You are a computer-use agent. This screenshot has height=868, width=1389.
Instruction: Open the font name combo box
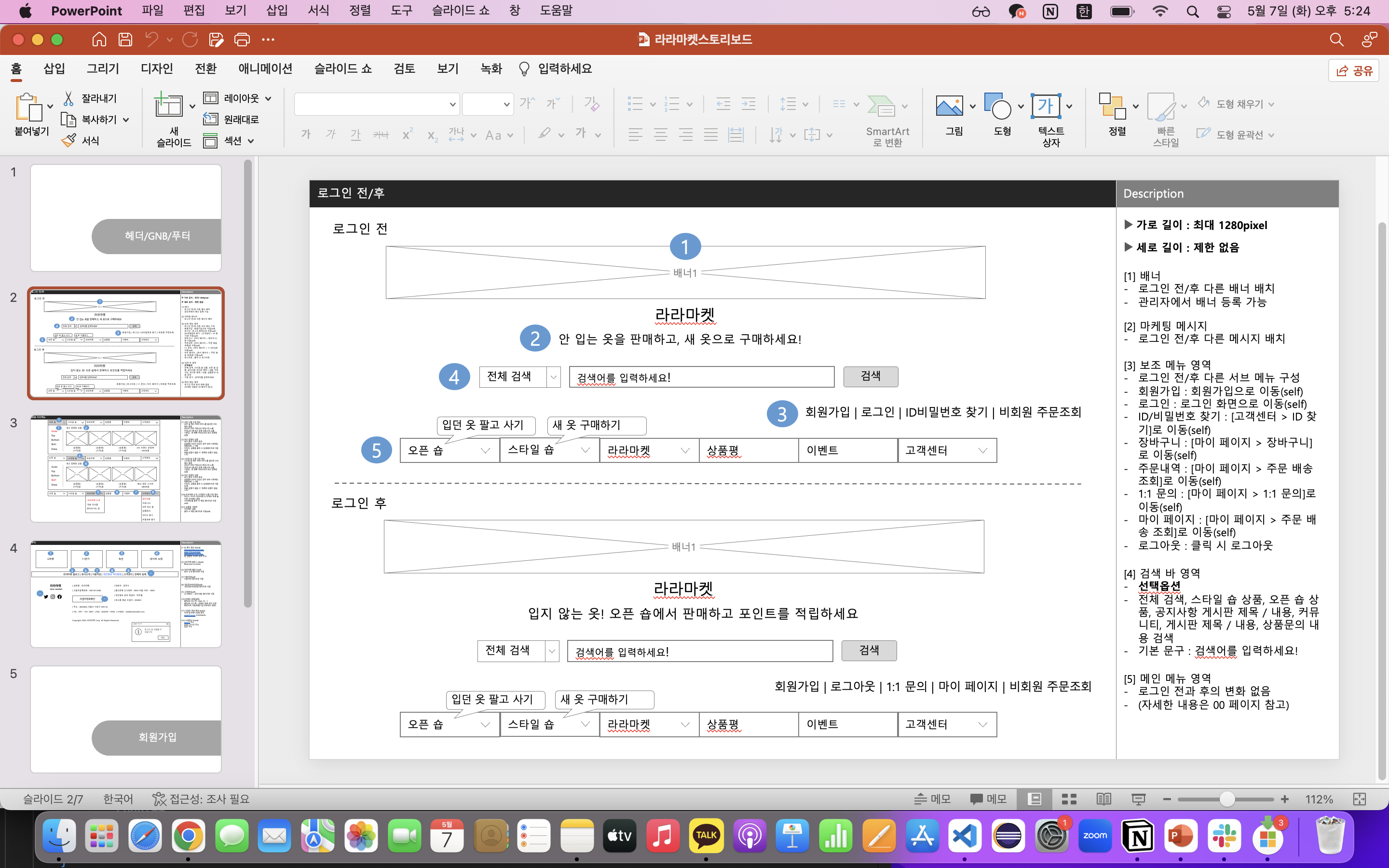click(x=377, y=104)
